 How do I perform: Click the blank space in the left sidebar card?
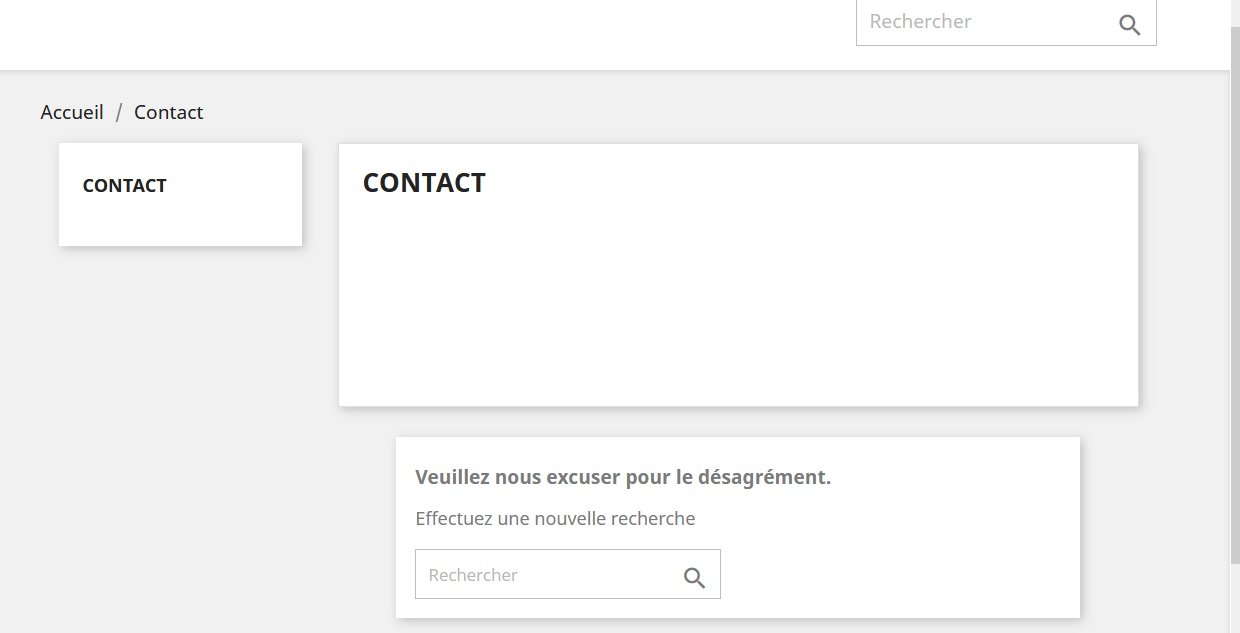(x=180, y=222)
